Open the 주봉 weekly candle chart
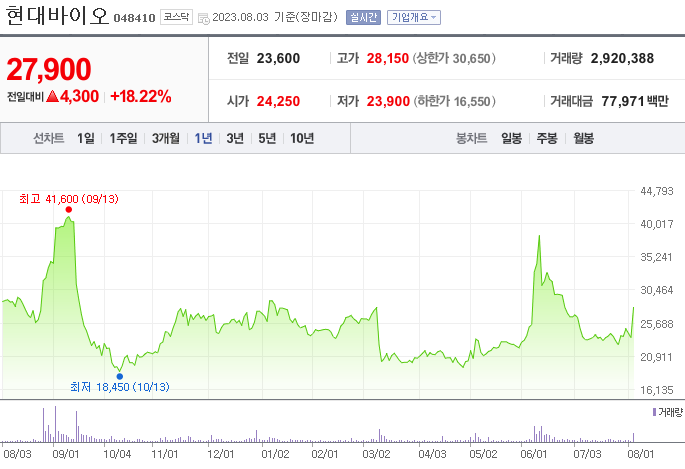This screenshot has width=685, height=469. tap(547, 138)
